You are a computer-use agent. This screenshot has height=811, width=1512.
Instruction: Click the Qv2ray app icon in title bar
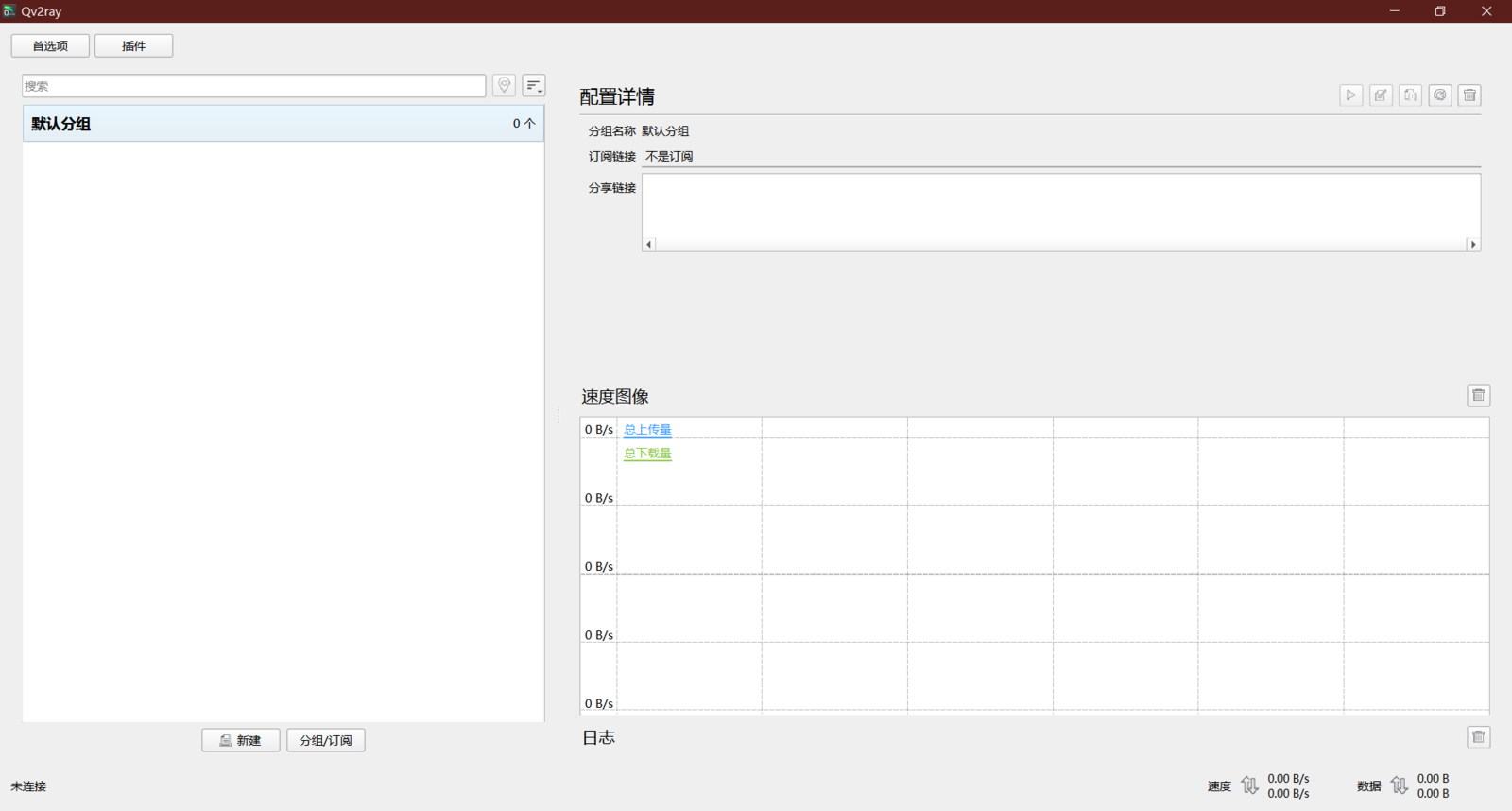(x=9, y=11)
